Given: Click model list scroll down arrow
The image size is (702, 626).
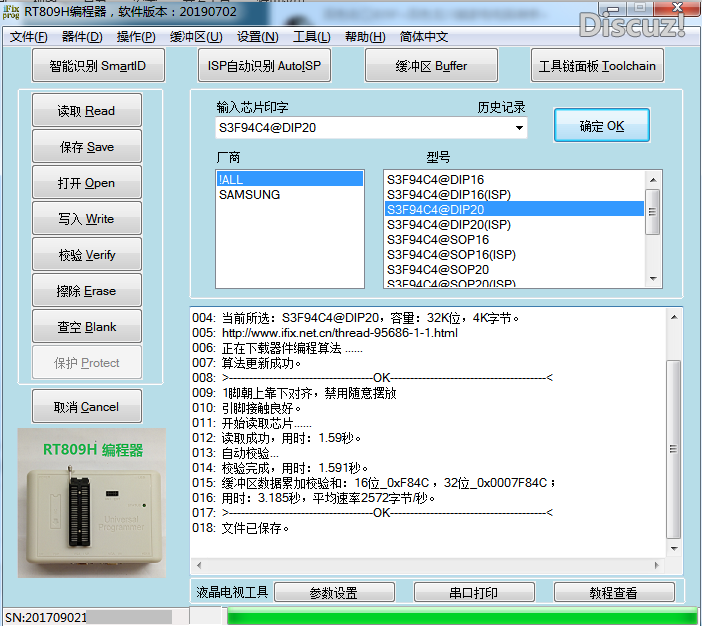Looking at the screenshot, I should pyautogui.click(x=653, y=279).
